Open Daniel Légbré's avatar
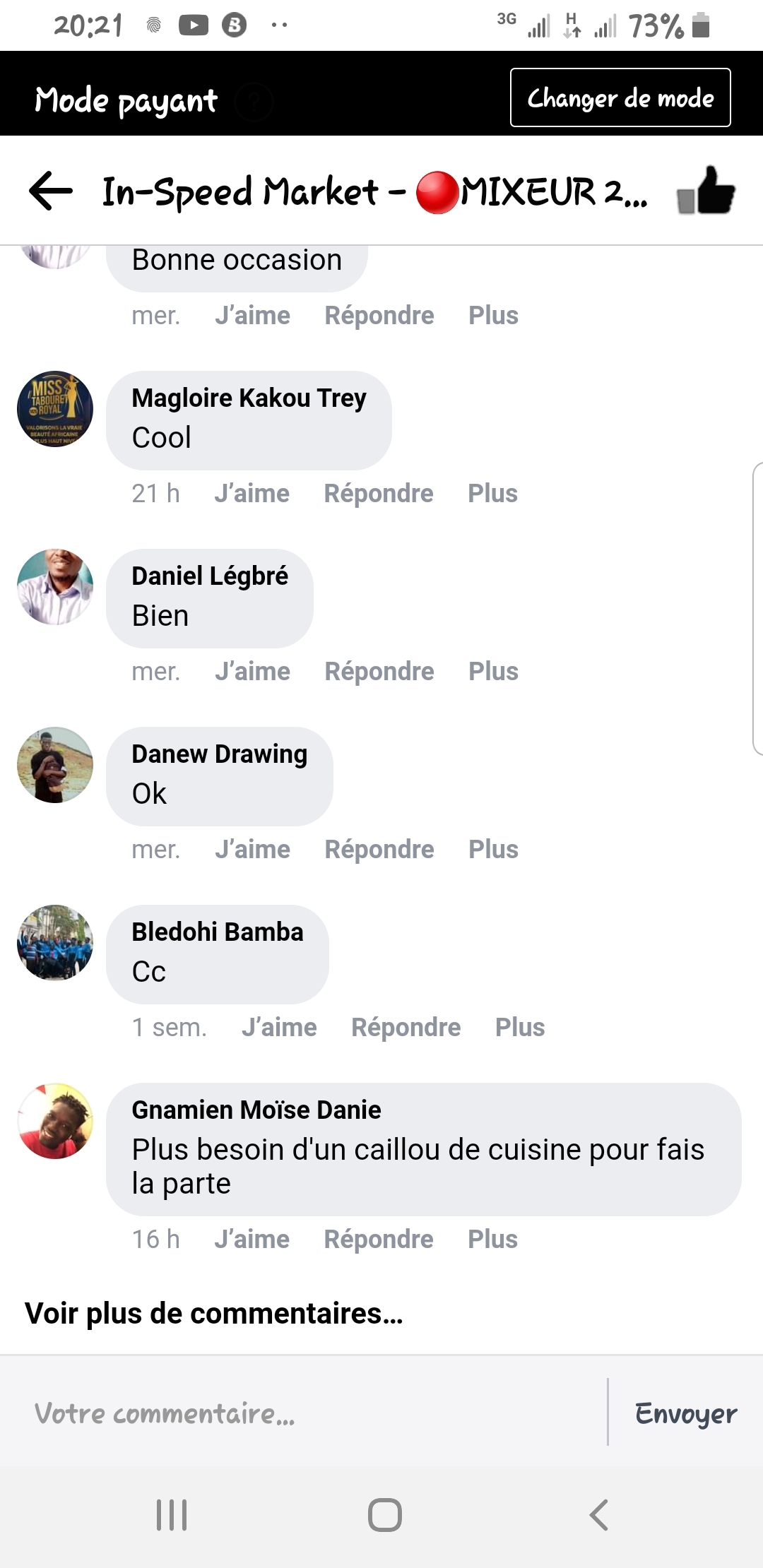This screenshot has height=1568, width=763. [55, 587]
